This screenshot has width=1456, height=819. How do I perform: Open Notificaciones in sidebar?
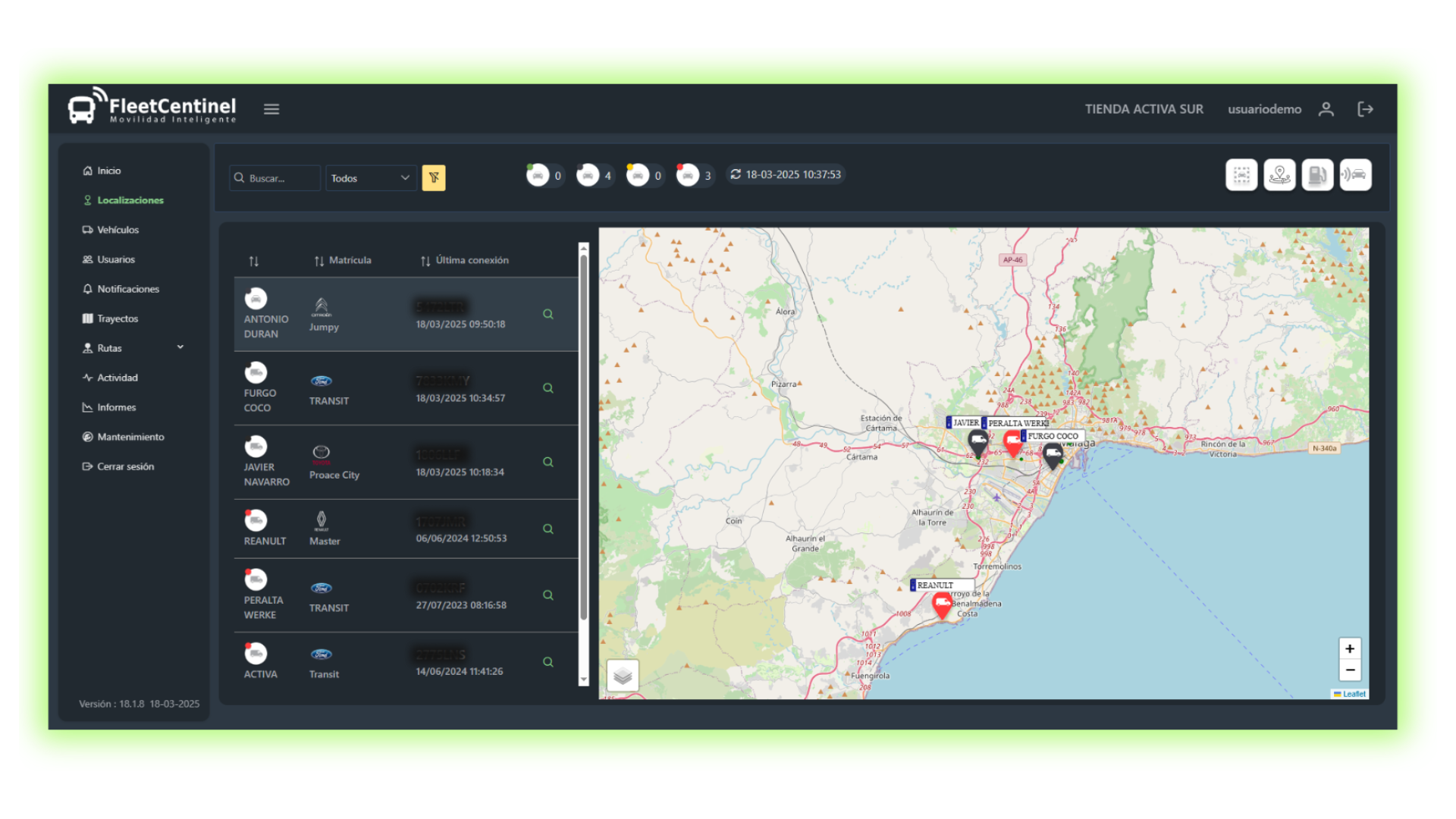click(121, 289)
